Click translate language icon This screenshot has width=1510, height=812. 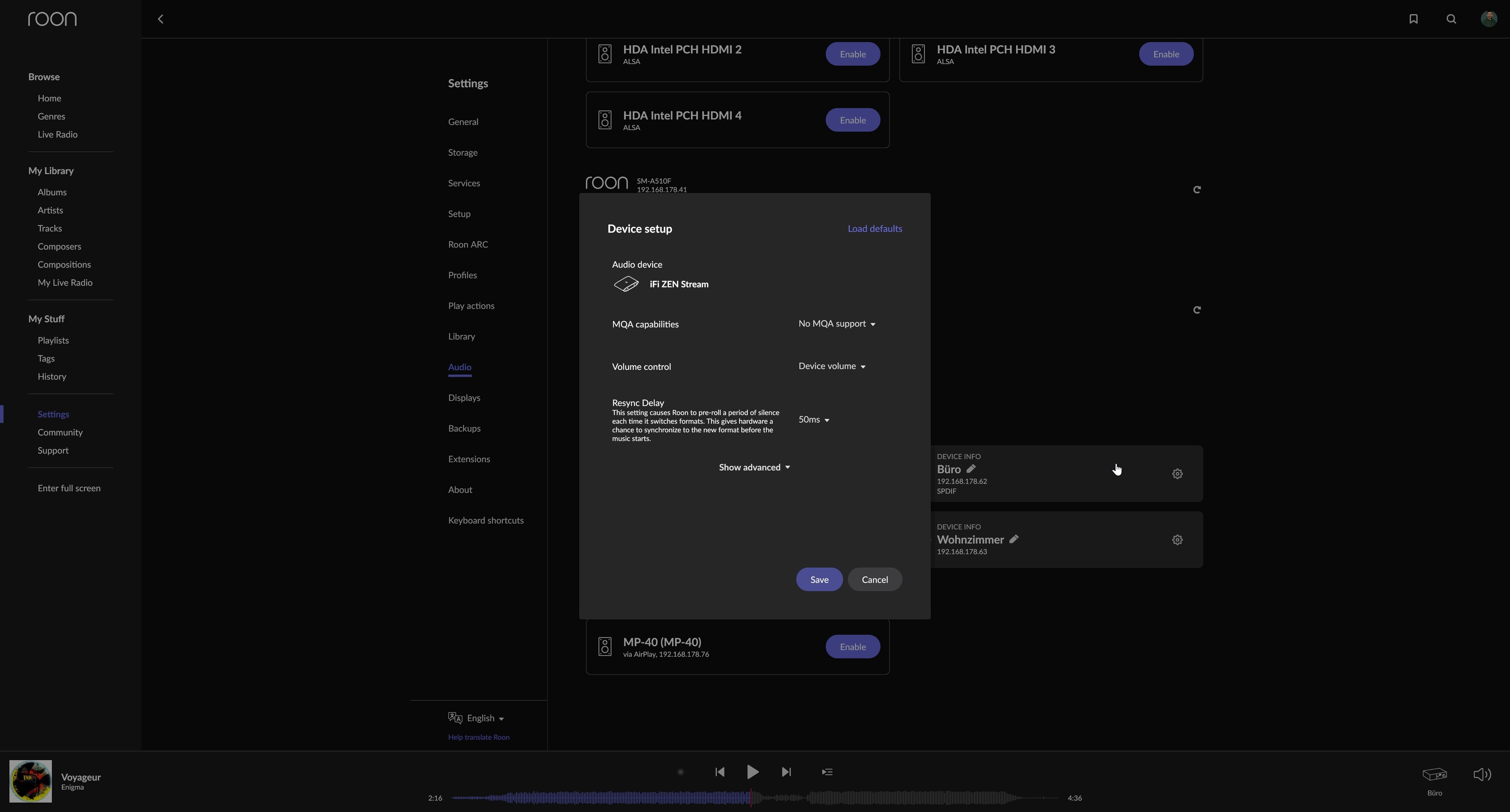(455, 718)
